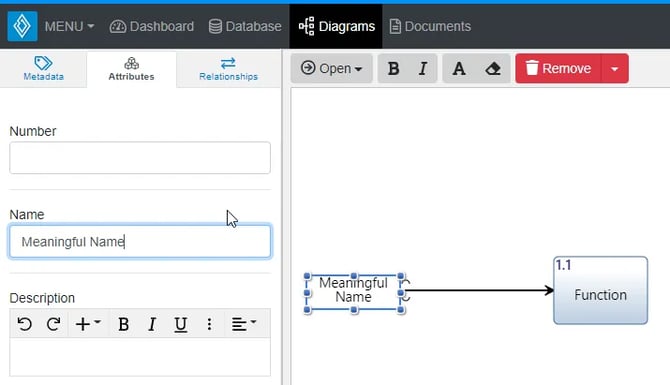Click the arrow connecting to Function
Viewport: 670px width, 385px height.
pos(479,291)
